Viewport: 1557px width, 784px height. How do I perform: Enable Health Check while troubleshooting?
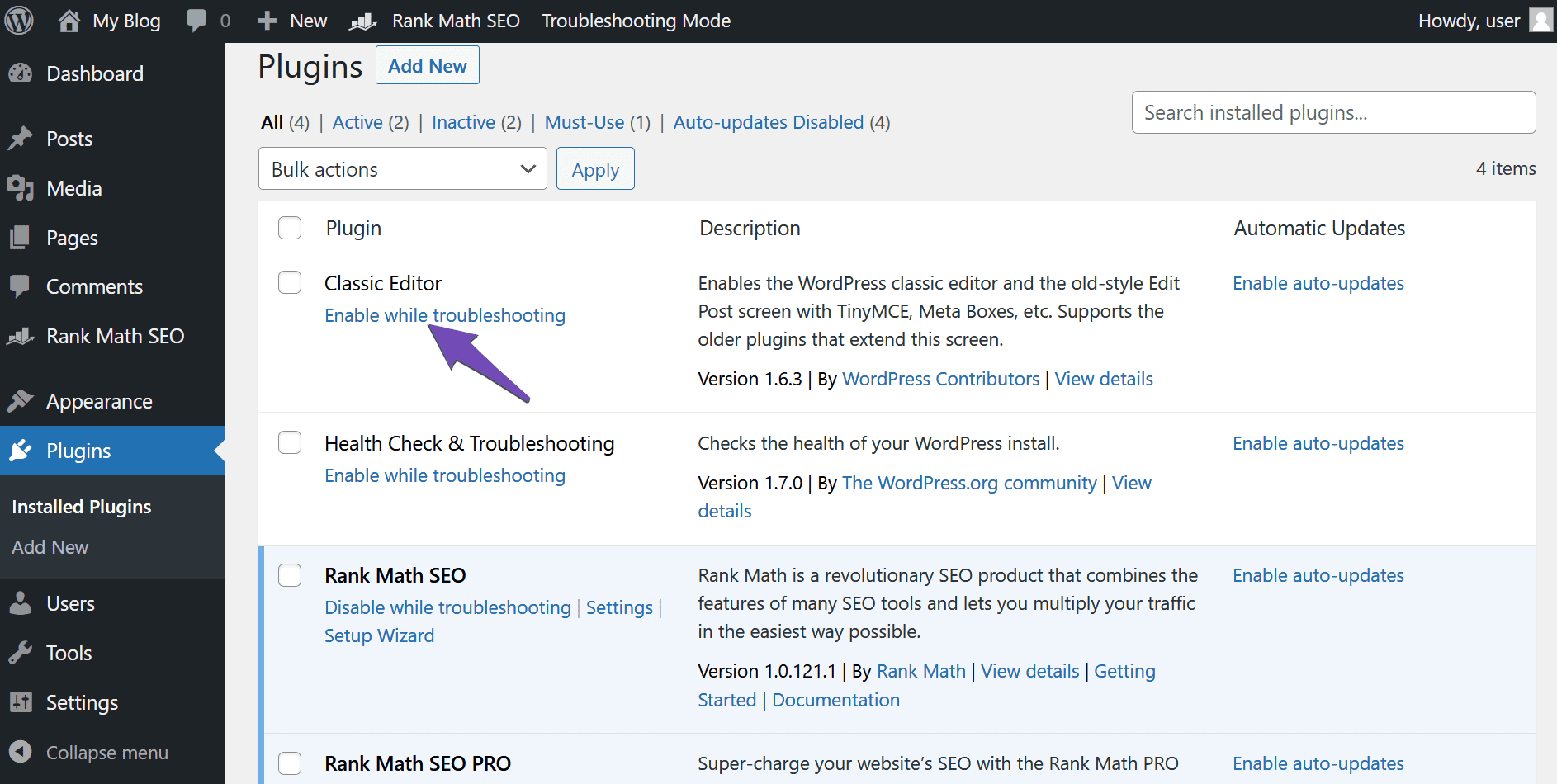pos(445,475)
